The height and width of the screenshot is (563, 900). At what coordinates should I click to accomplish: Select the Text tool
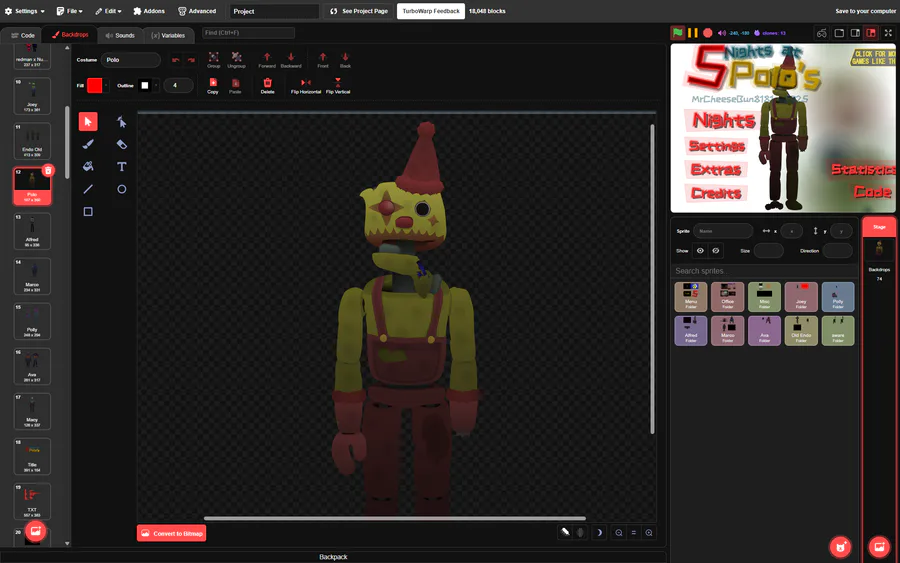[x=122, y=166]
